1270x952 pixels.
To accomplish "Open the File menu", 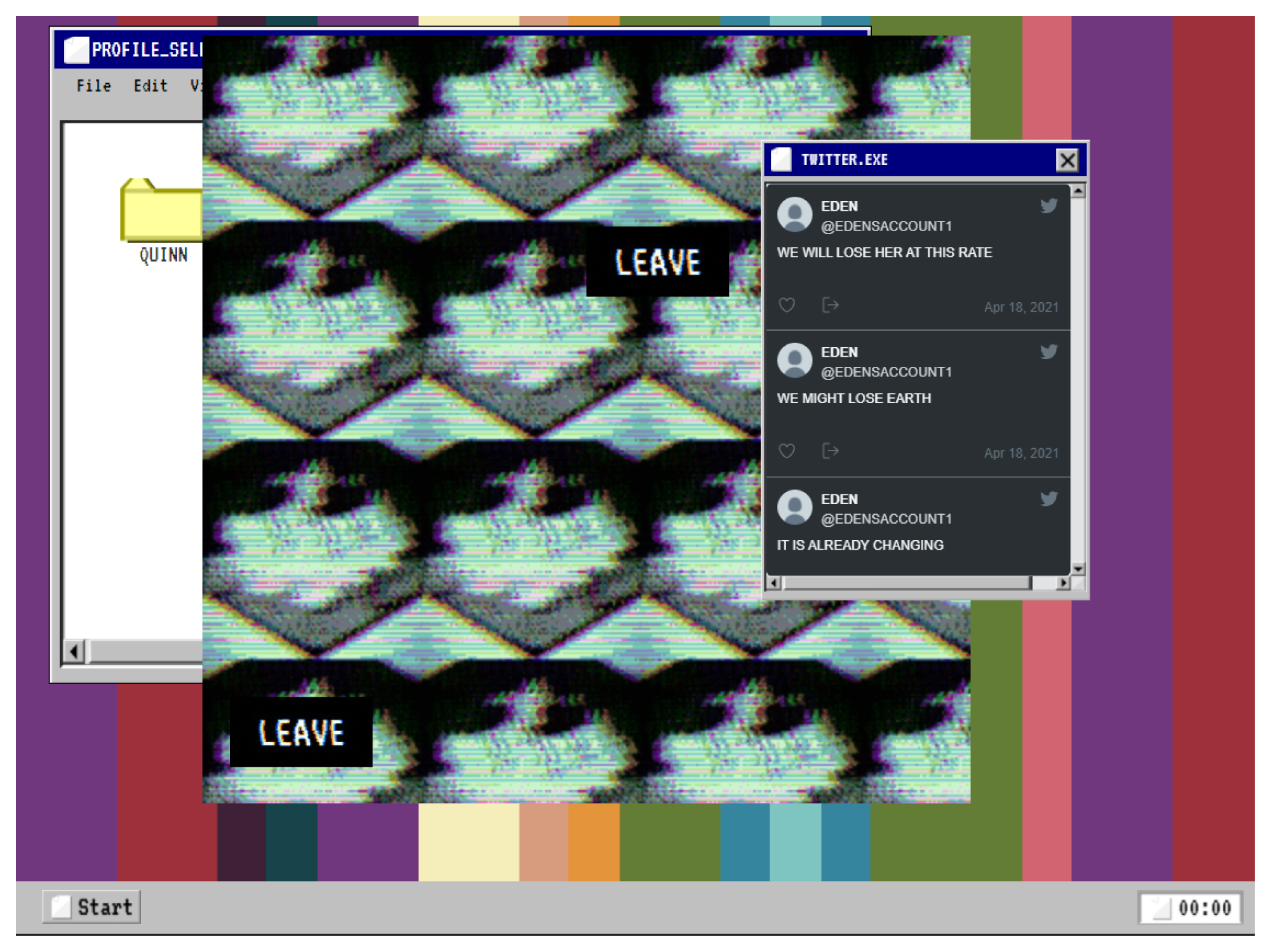I will pos(93,86).
